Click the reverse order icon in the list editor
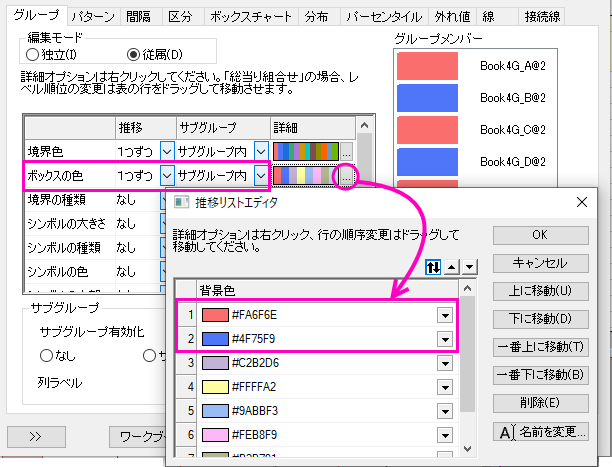 (433, 267)
